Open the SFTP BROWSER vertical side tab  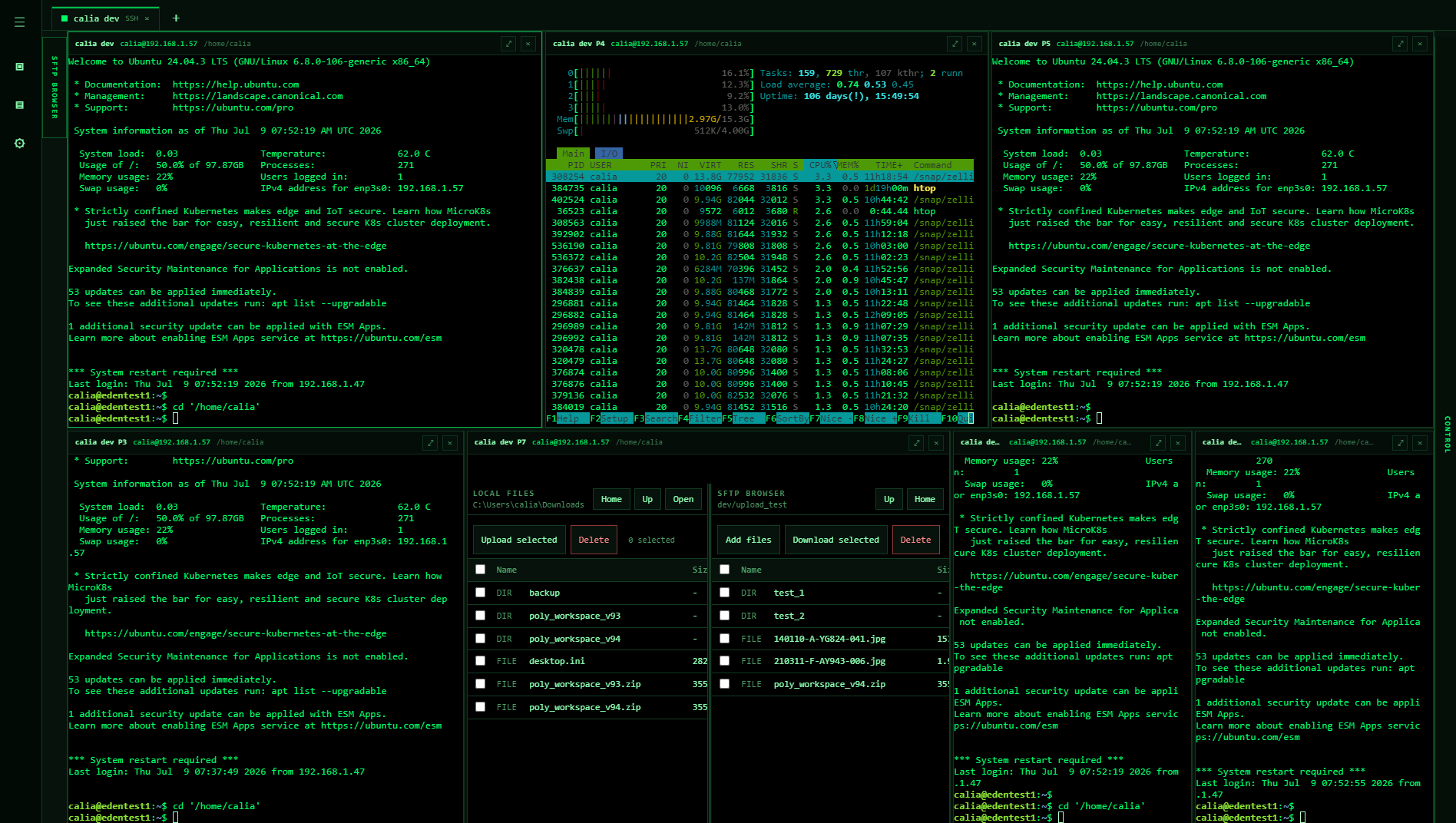[x=55, y=88]
